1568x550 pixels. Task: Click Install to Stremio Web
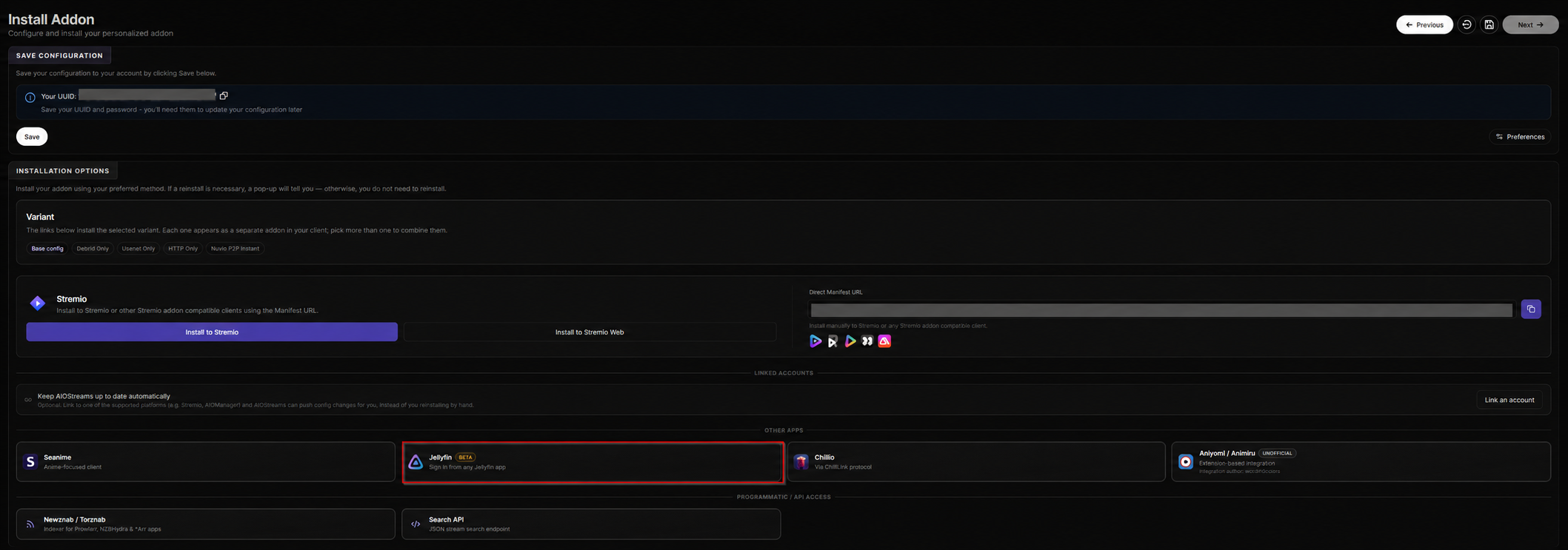pyautogui.click(x=590, y=332)
